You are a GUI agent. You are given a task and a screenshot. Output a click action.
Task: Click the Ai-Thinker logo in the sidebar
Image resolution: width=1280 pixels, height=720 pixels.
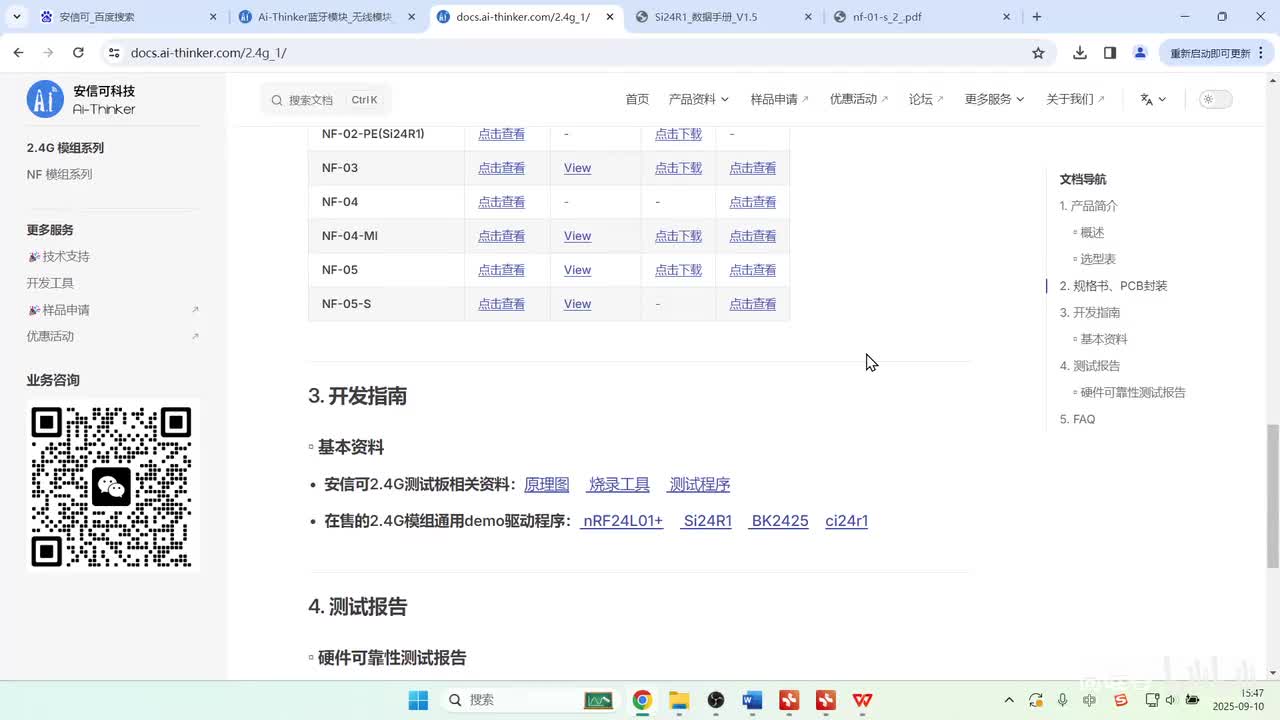[81, 99]
